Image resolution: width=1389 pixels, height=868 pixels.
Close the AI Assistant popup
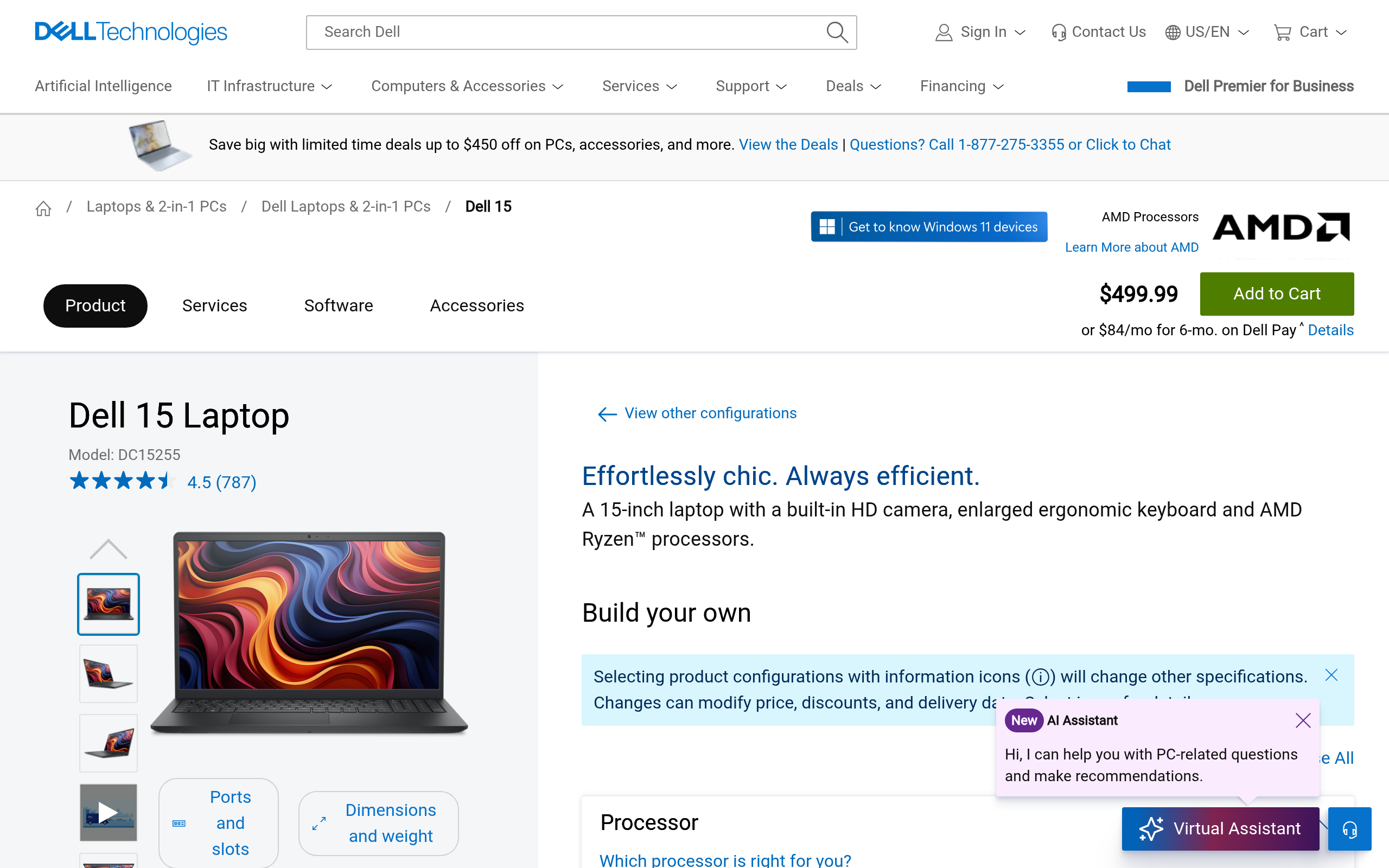1302,720
